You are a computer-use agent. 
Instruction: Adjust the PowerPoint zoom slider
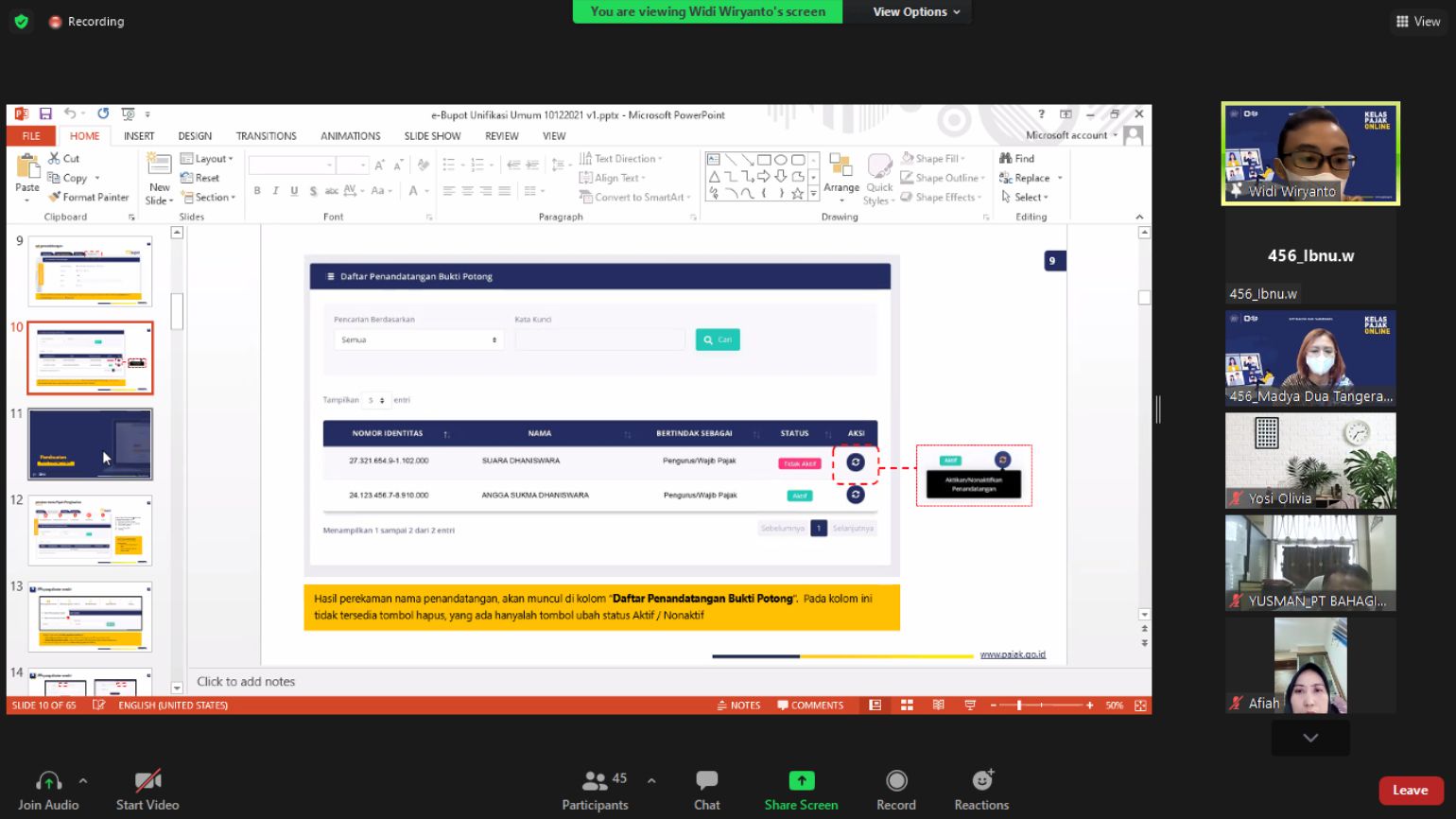tap(1019, 706)
